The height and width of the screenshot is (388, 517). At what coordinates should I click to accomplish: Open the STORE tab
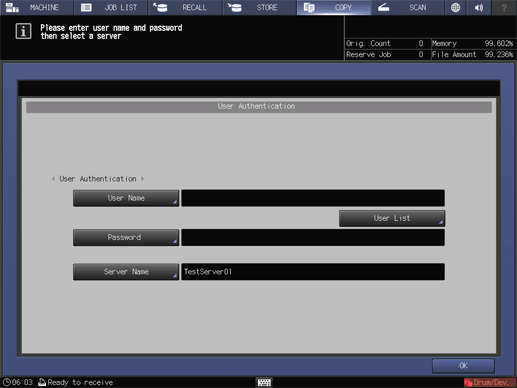pyautogui.click(x=260, y=7)
